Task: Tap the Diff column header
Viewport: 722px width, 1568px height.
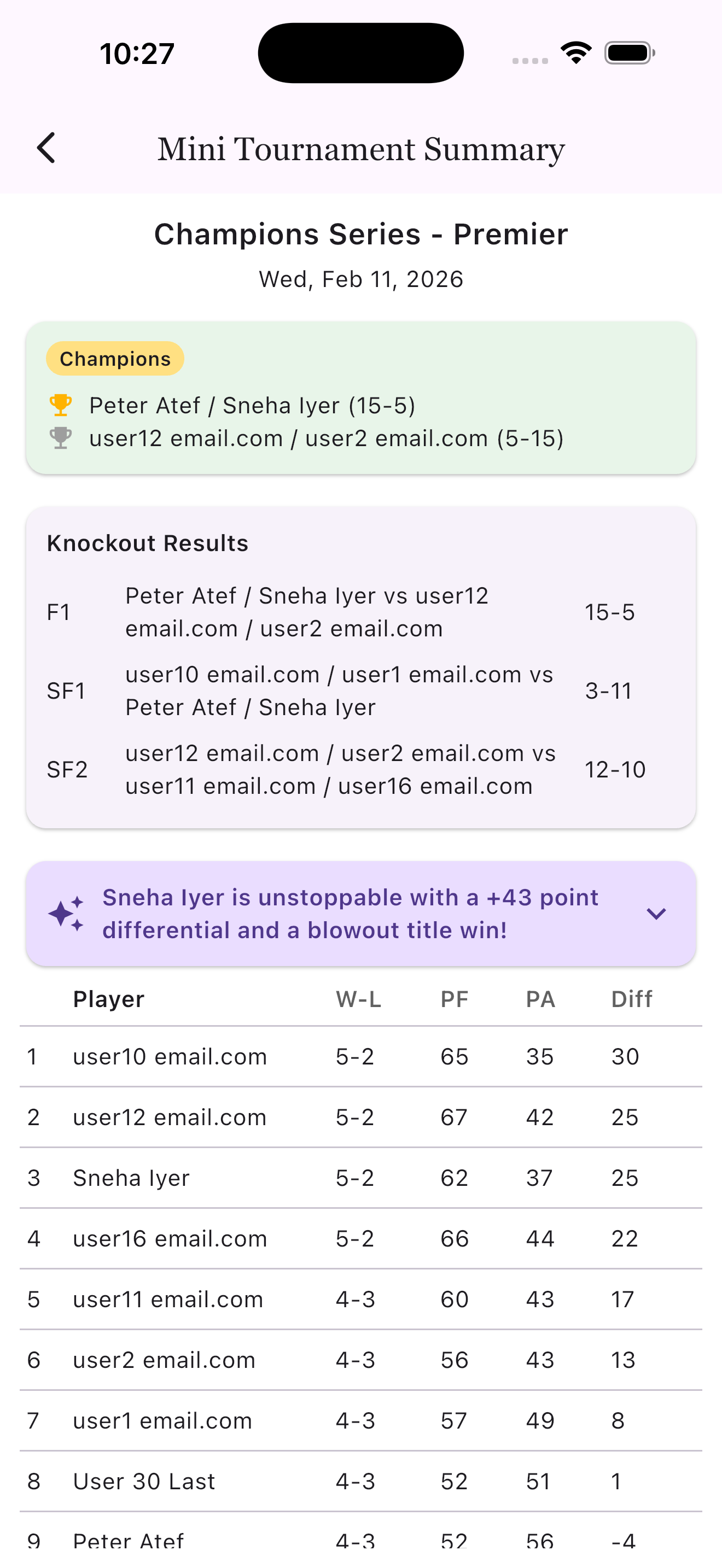Action: pyautogui.click(x=631, y=999)
